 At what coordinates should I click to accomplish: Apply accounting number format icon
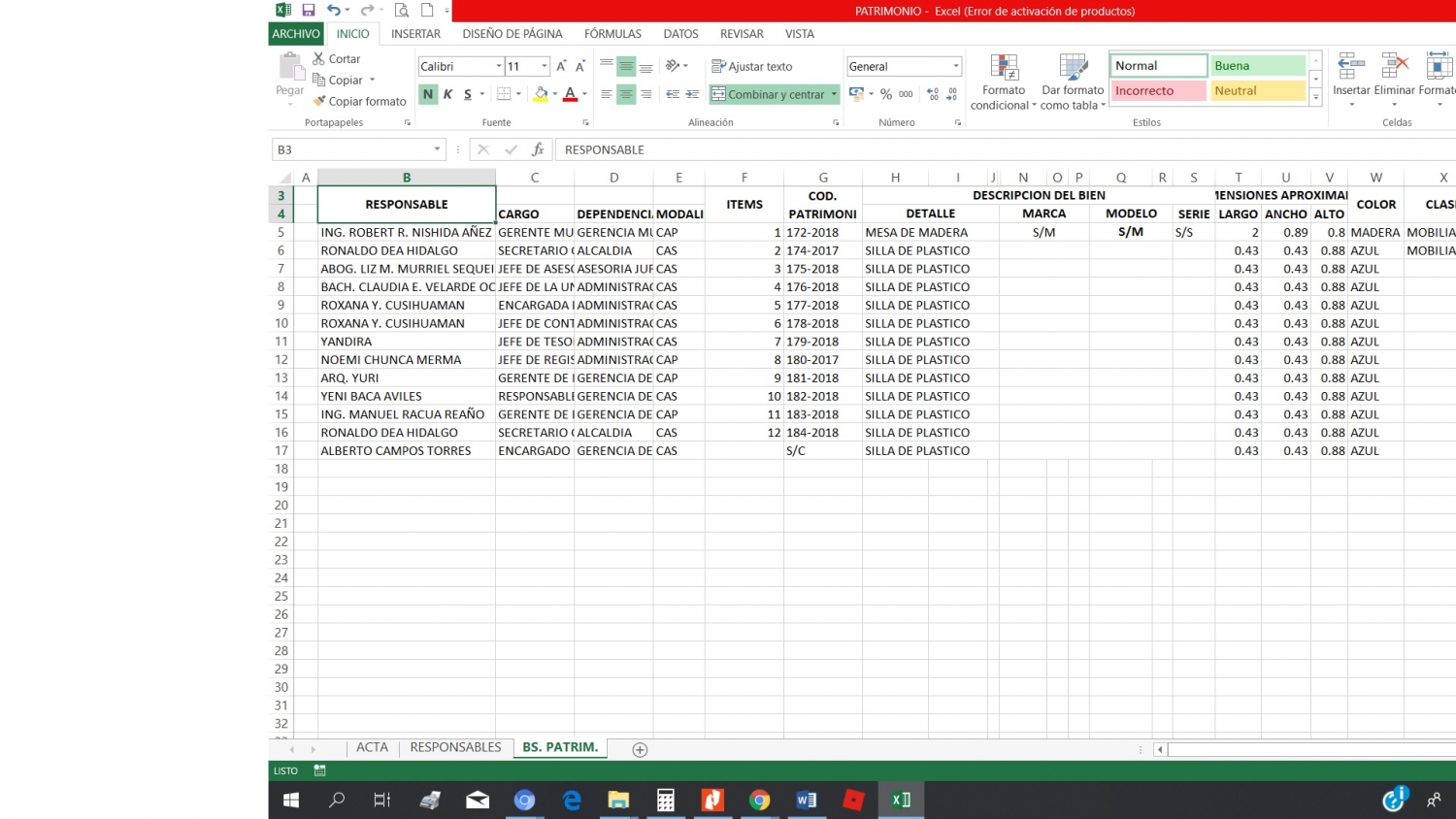(856, 94)
